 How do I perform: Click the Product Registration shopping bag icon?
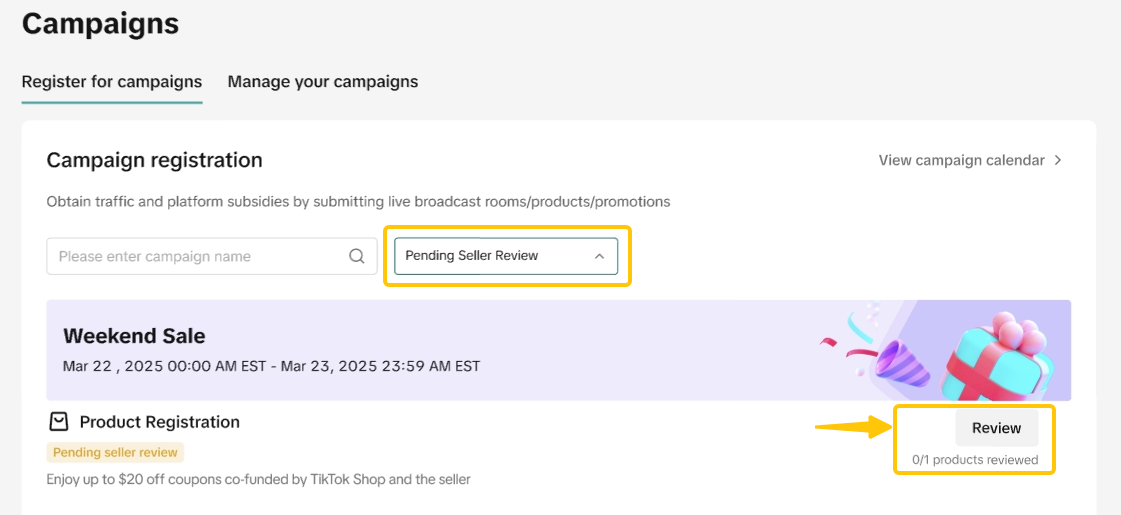(x=59, y=422)
